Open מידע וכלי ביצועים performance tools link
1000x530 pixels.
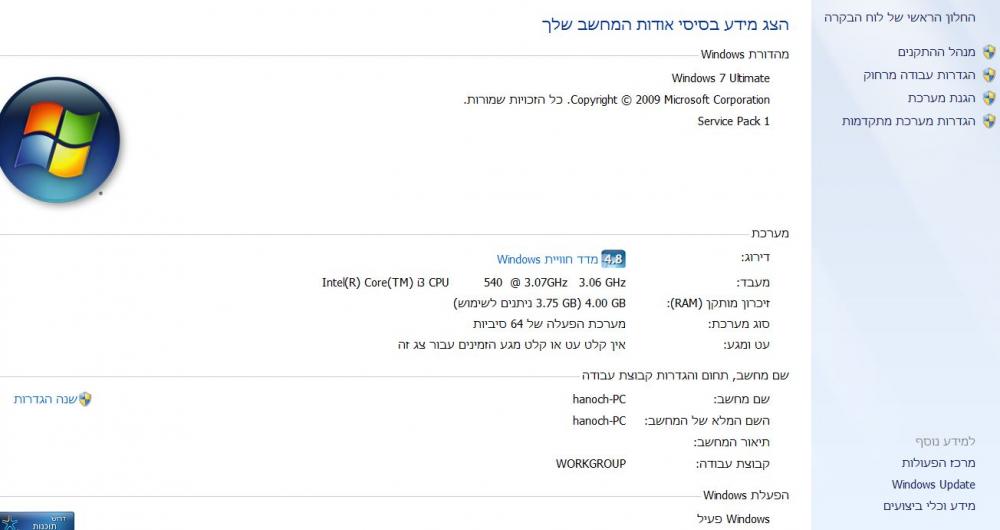pyautogui.click(x=929, y=506)
